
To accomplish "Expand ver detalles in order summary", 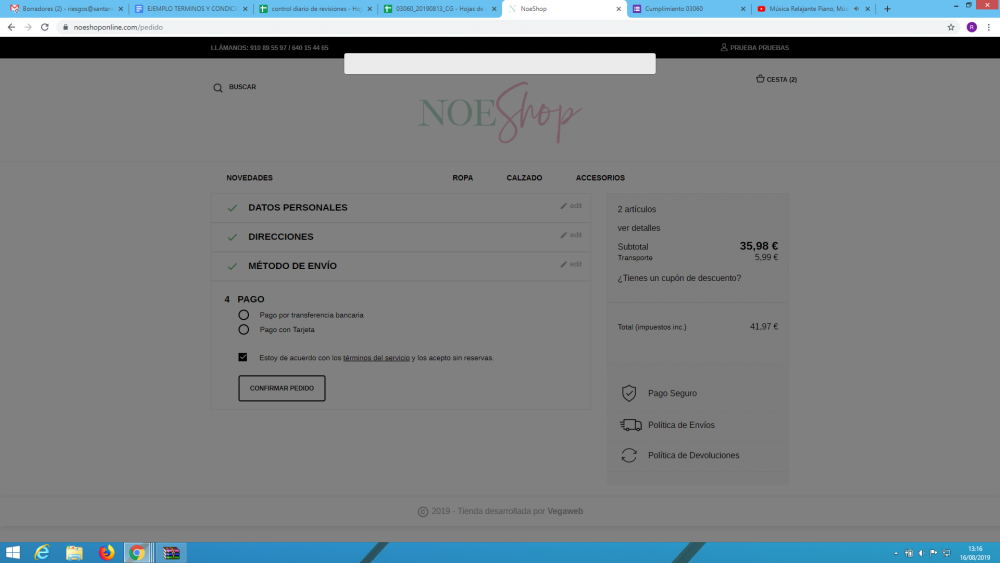I will 638,228.
